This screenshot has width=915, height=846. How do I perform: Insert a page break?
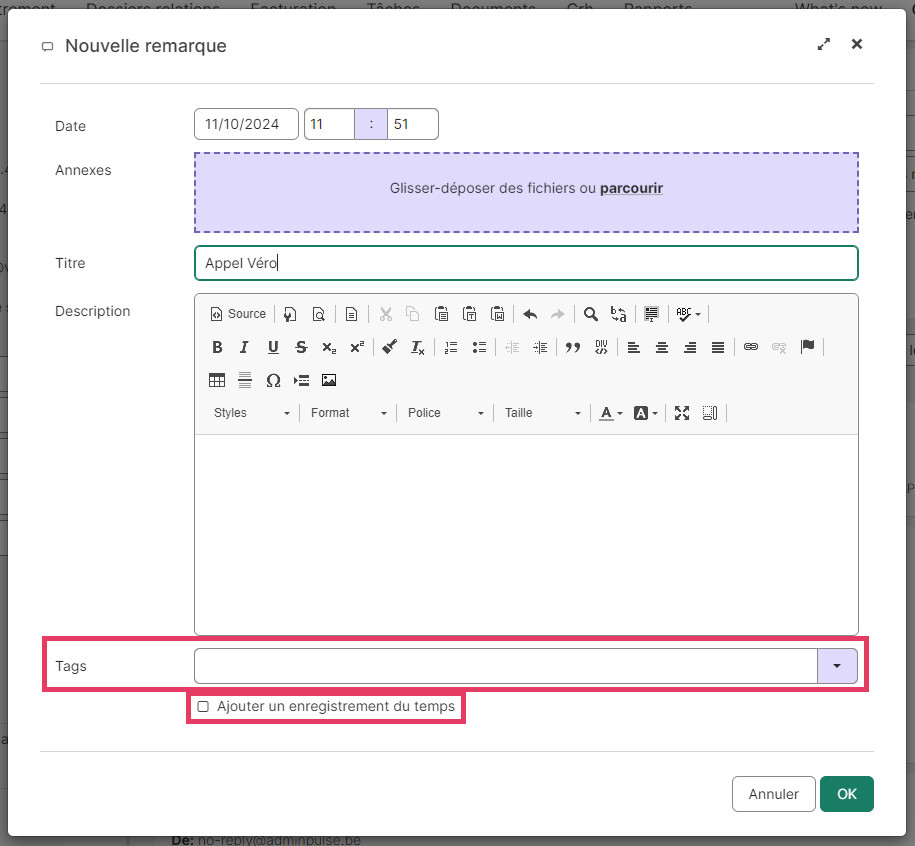301,380
